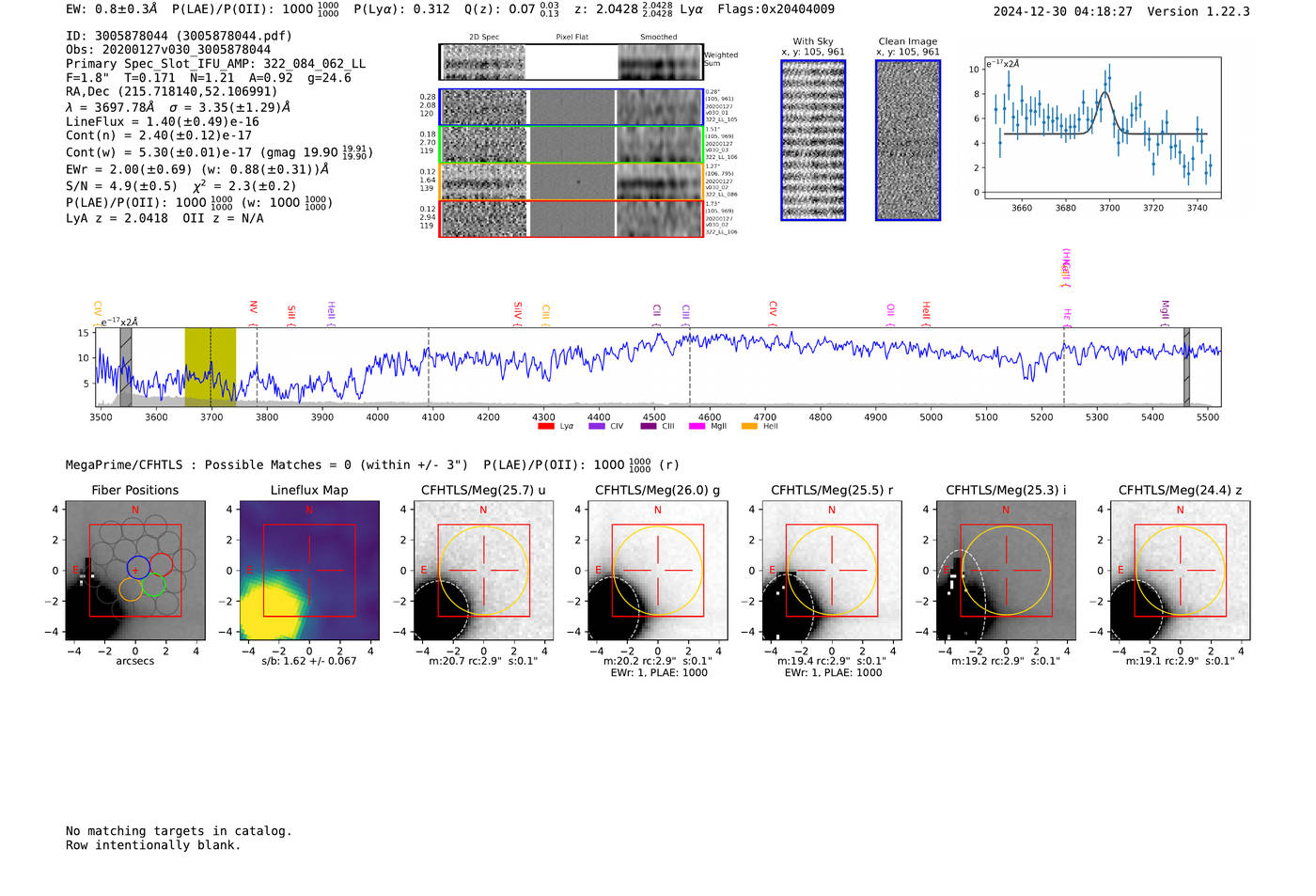Click the blue fiber circle in Fiber Positions

click(138, 567)
